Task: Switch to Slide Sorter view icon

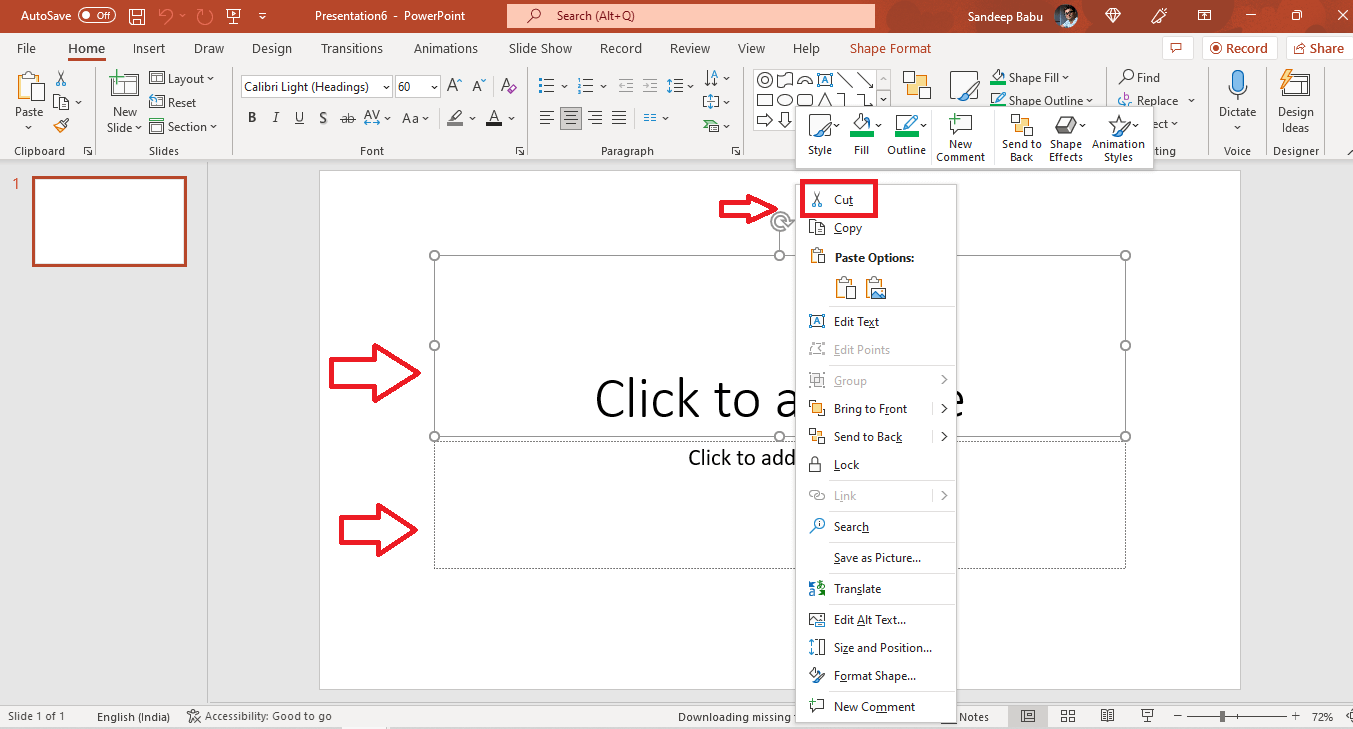Action: tap(1068, 716)
